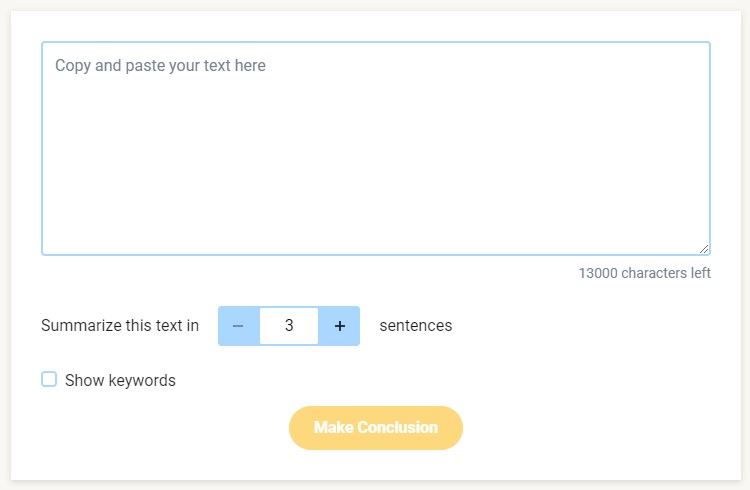The width and height of the screenshot is (750, 490).
Task: Select the sentence count field showing 3
Action: click(289, 326)
